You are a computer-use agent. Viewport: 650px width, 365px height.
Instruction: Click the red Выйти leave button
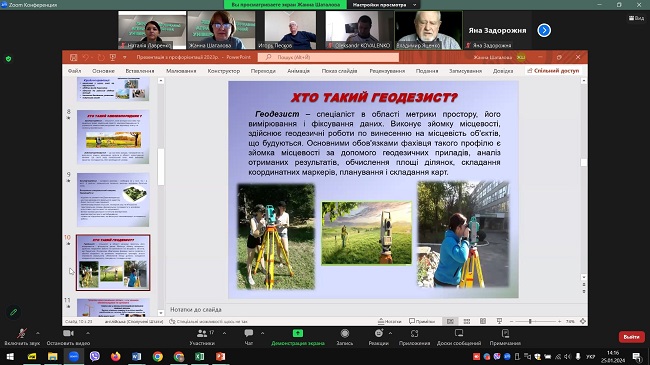631,337
